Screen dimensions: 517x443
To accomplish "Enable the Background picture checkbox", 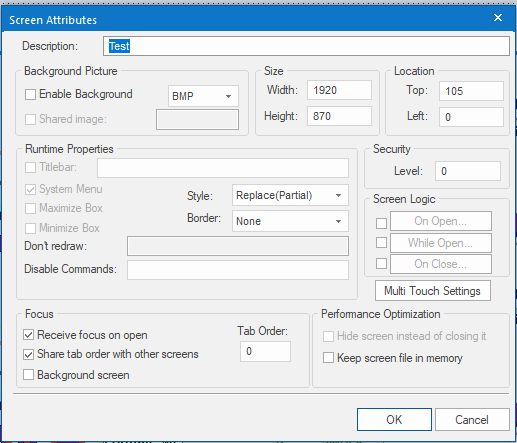I will click(30, 94).
